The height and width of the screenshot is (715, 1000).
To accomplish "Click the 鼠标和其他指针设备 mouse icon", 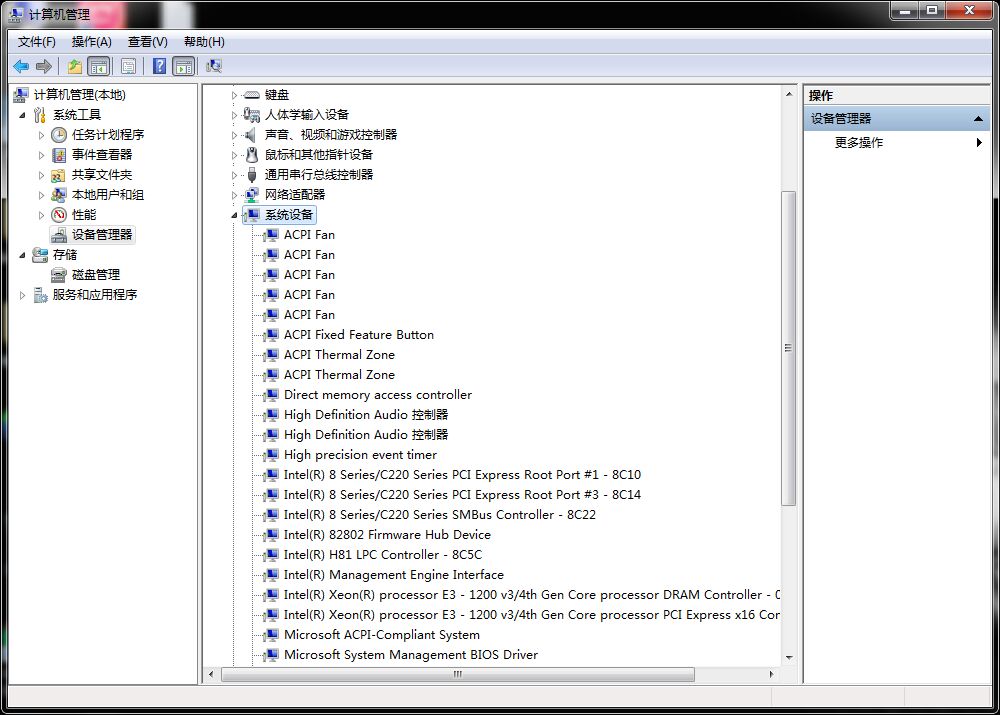I will [x=252, y=155].
